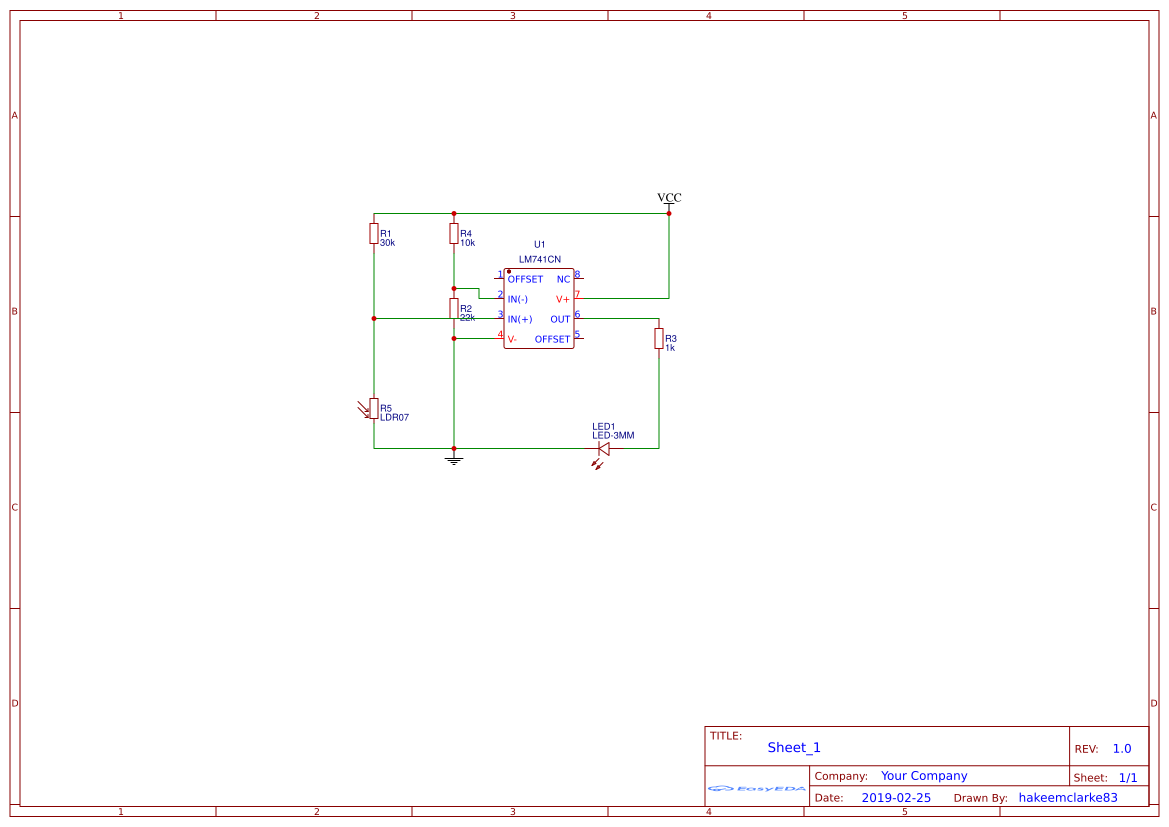Select the Sheet_1 title text
The image size is (1169, 827).
tap(793, 747)
